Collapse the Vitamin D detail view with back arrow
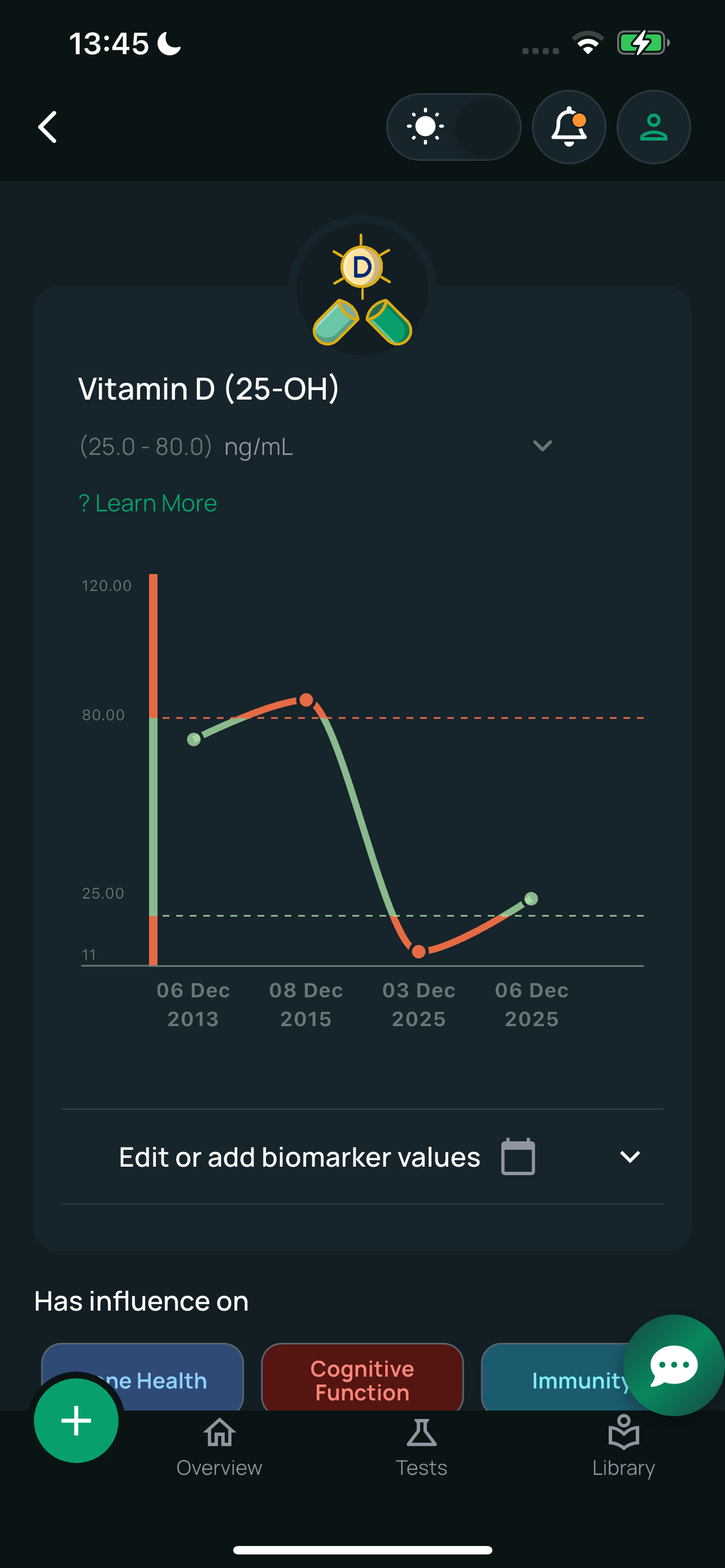The image size is (725, 1568). point(47,127)
